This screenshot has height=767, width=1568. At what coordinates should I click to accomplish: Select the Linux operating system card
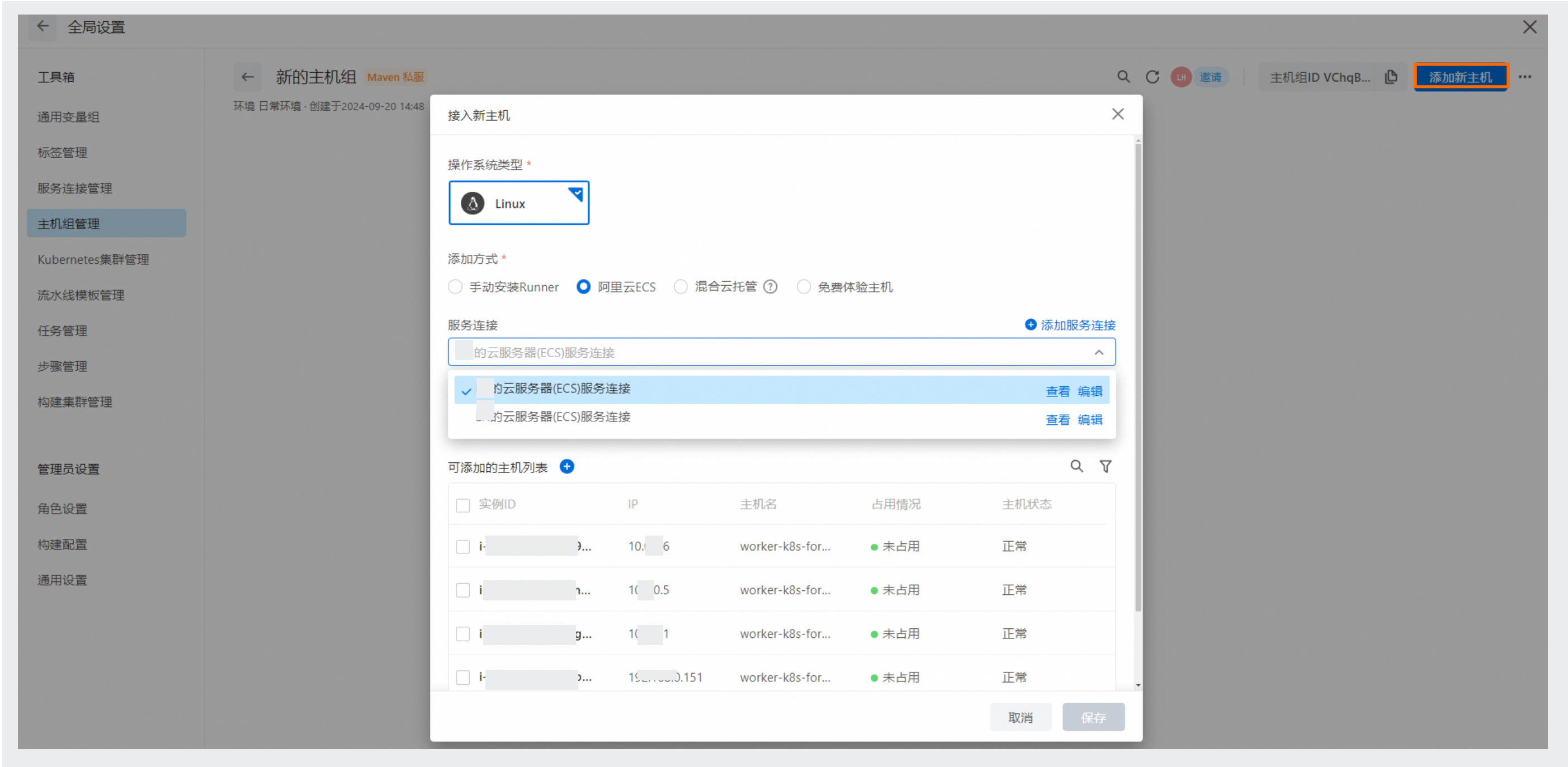(518, 203)
